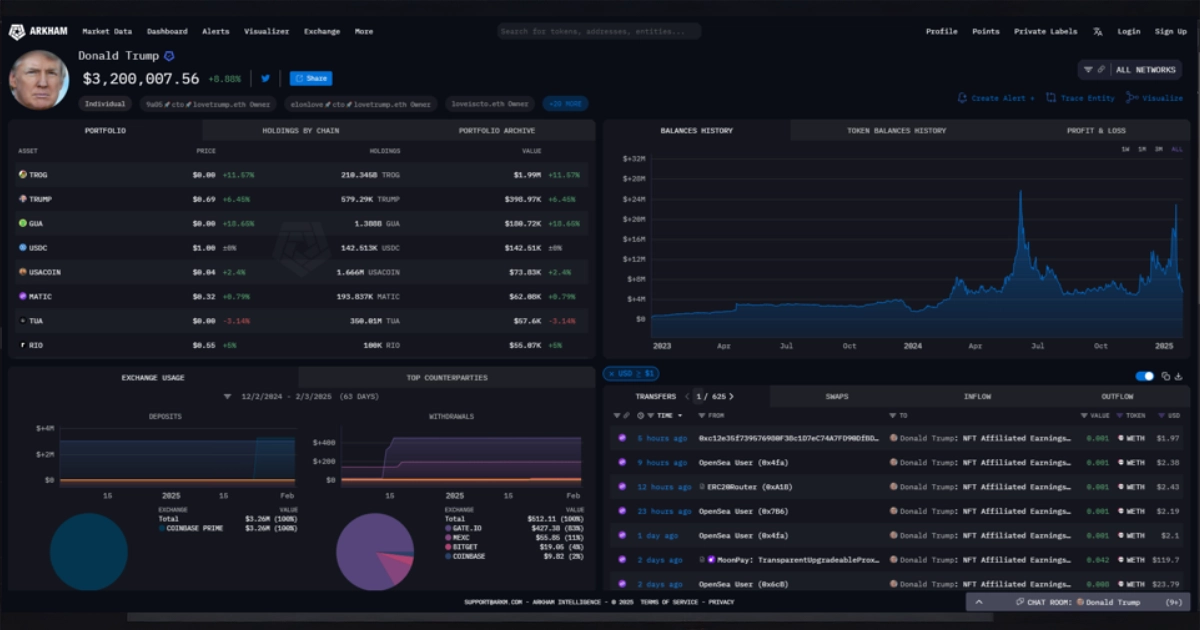The width and height of the screenshot is (1200, 630).
Task: Select the 1W chart range
Action: tap(1125, 149)
